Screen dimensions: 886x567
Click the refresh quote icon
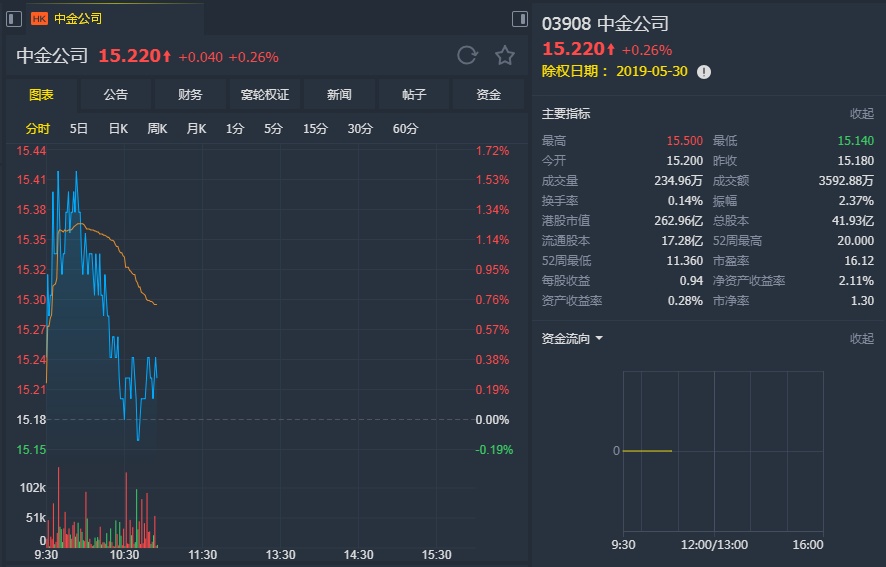click(x=467, y=56)
